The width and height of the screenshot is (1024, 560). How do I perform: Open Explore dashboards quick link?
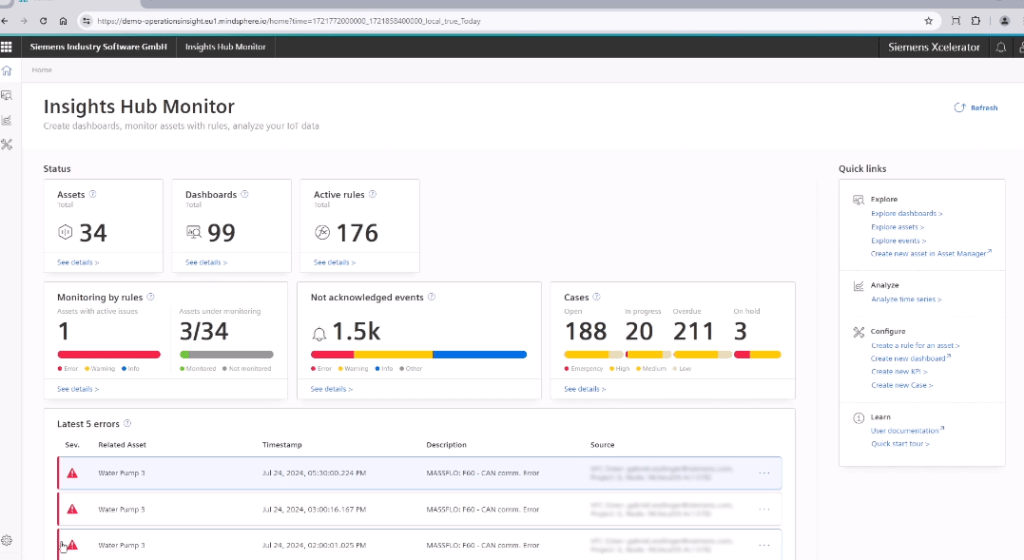906,213
